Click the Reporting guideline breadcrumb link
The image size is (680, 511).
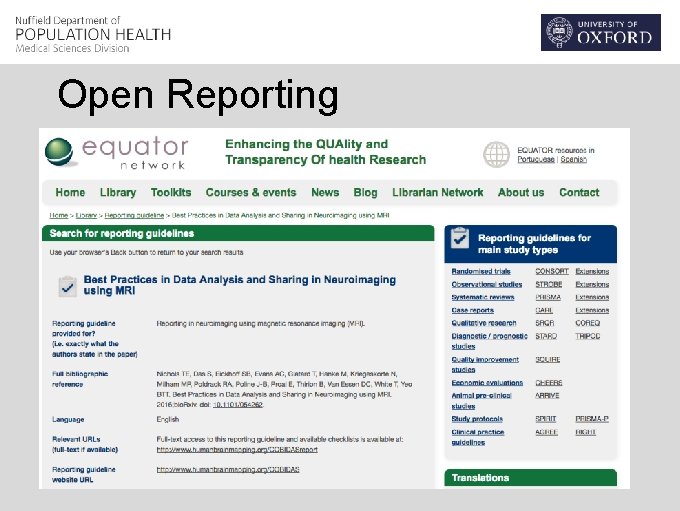(134, 215)
